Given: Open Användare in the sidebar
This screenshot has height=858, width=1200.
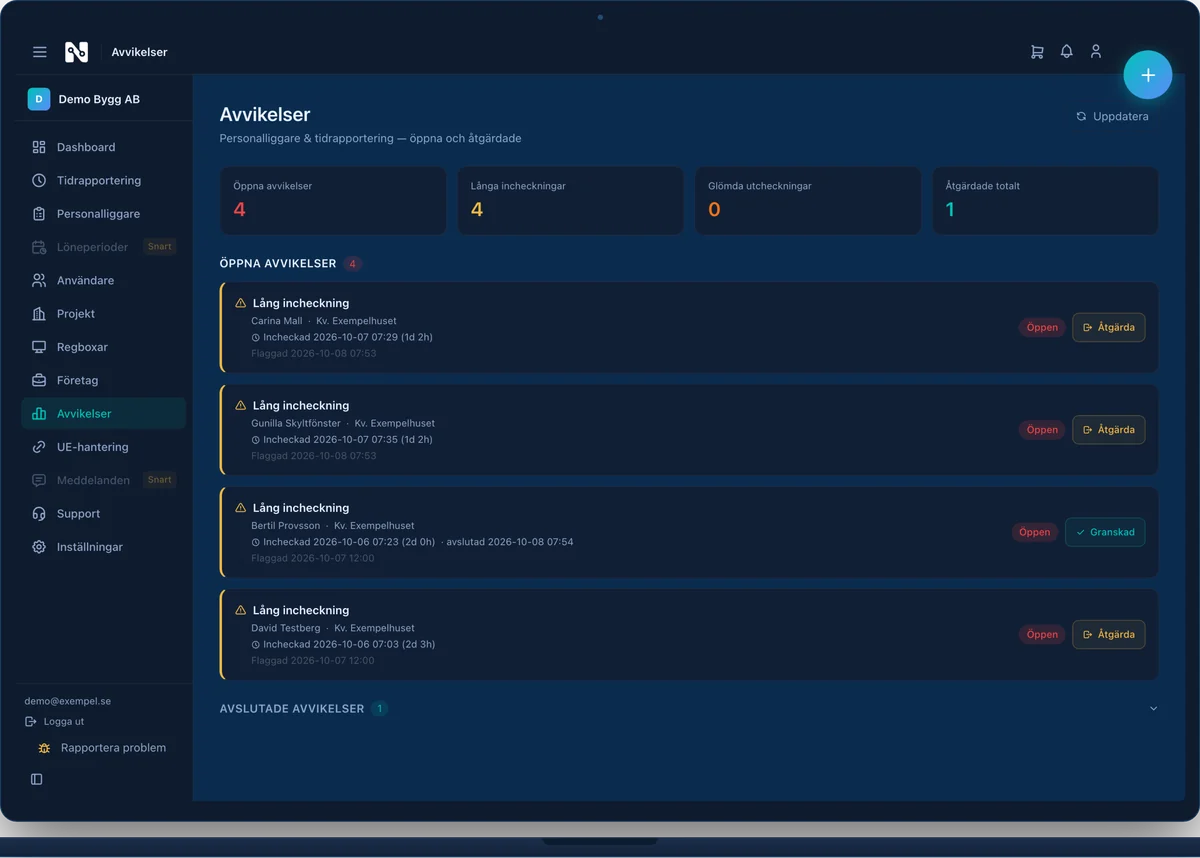Looking at the screenshot, I should pos(103,281).
